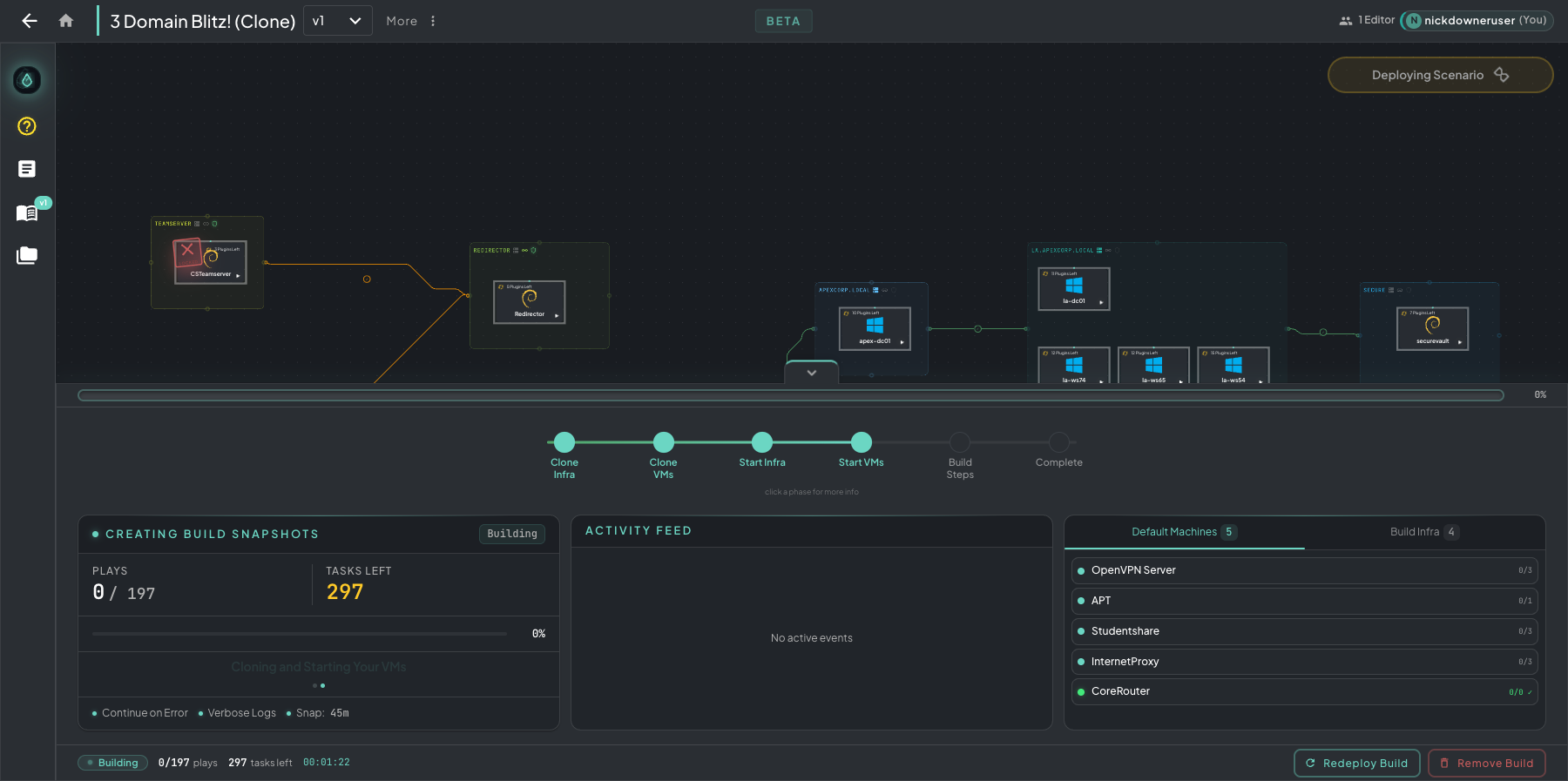Expand the OpenVPN Server machine row
Viewport: 1568px width, 781px height.
pyautogui.click(x=1304, y=570)
